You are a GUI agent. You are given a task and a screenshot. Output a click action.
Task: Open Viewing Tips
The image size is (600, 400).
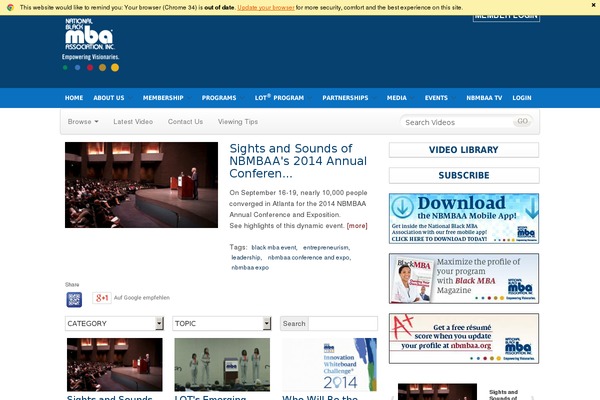pos(238,122)
